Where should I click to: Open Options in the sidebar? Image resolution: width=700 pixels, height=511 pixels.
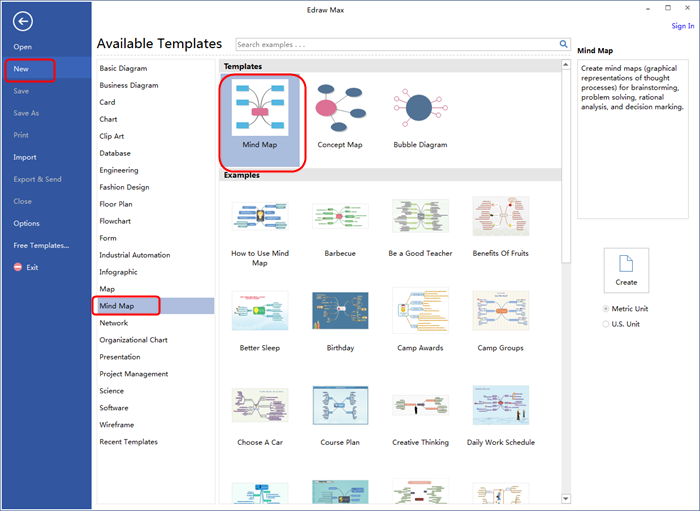point(26,223)
